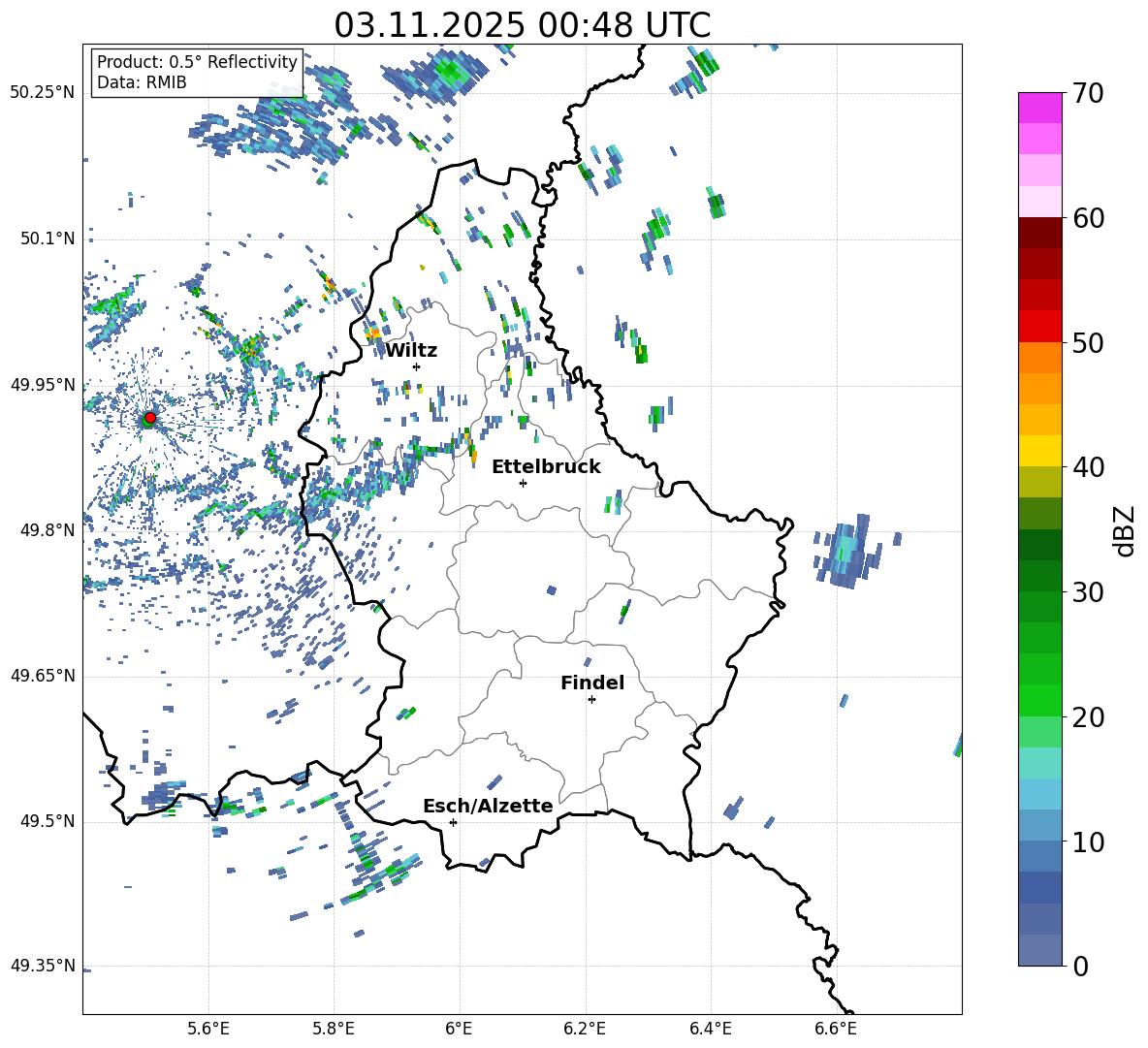The height and width of the screenshot is (1048, 1148).
Task: Click the red 50 dBZ colorbar segment
Action: 1039,327
